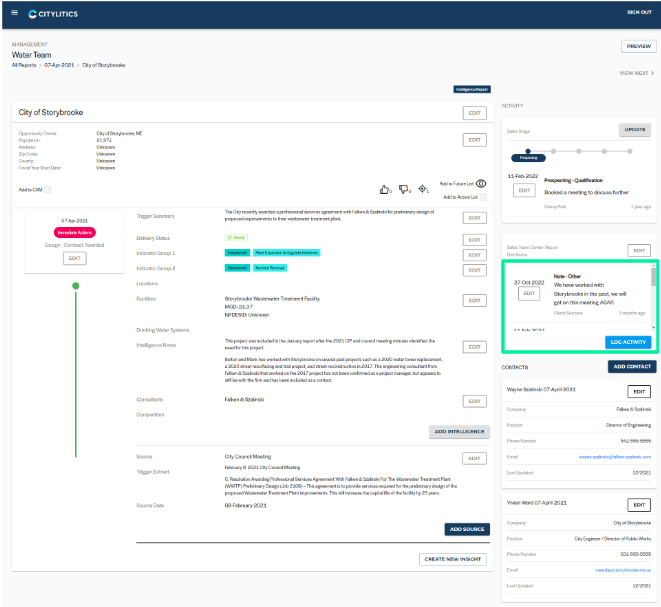
Task: Click the Immediate Action red badge
Action: [x=75, y=231]
